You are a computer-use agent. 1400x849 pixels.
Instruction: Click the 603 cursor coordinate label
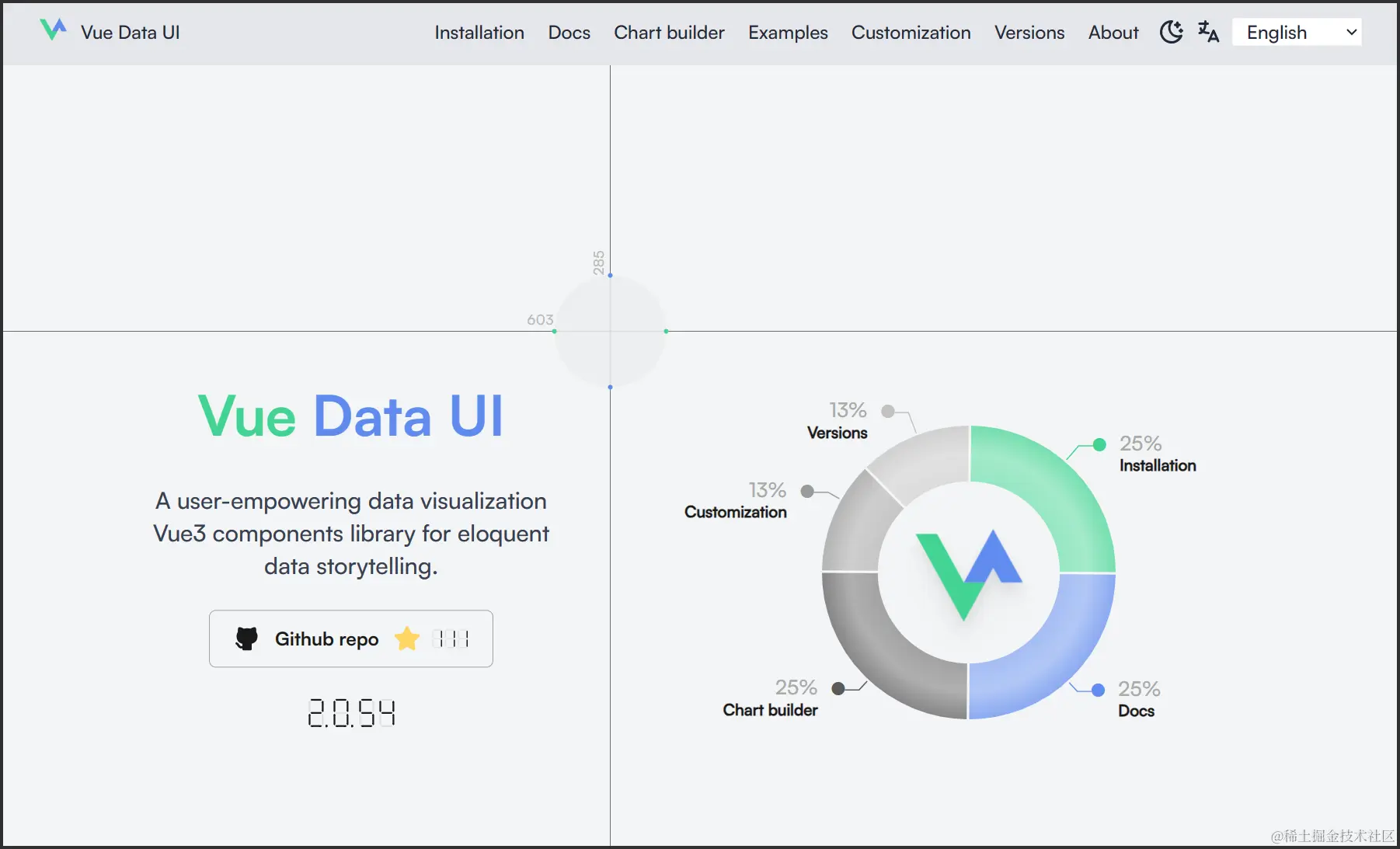click(x=540, y=320)
